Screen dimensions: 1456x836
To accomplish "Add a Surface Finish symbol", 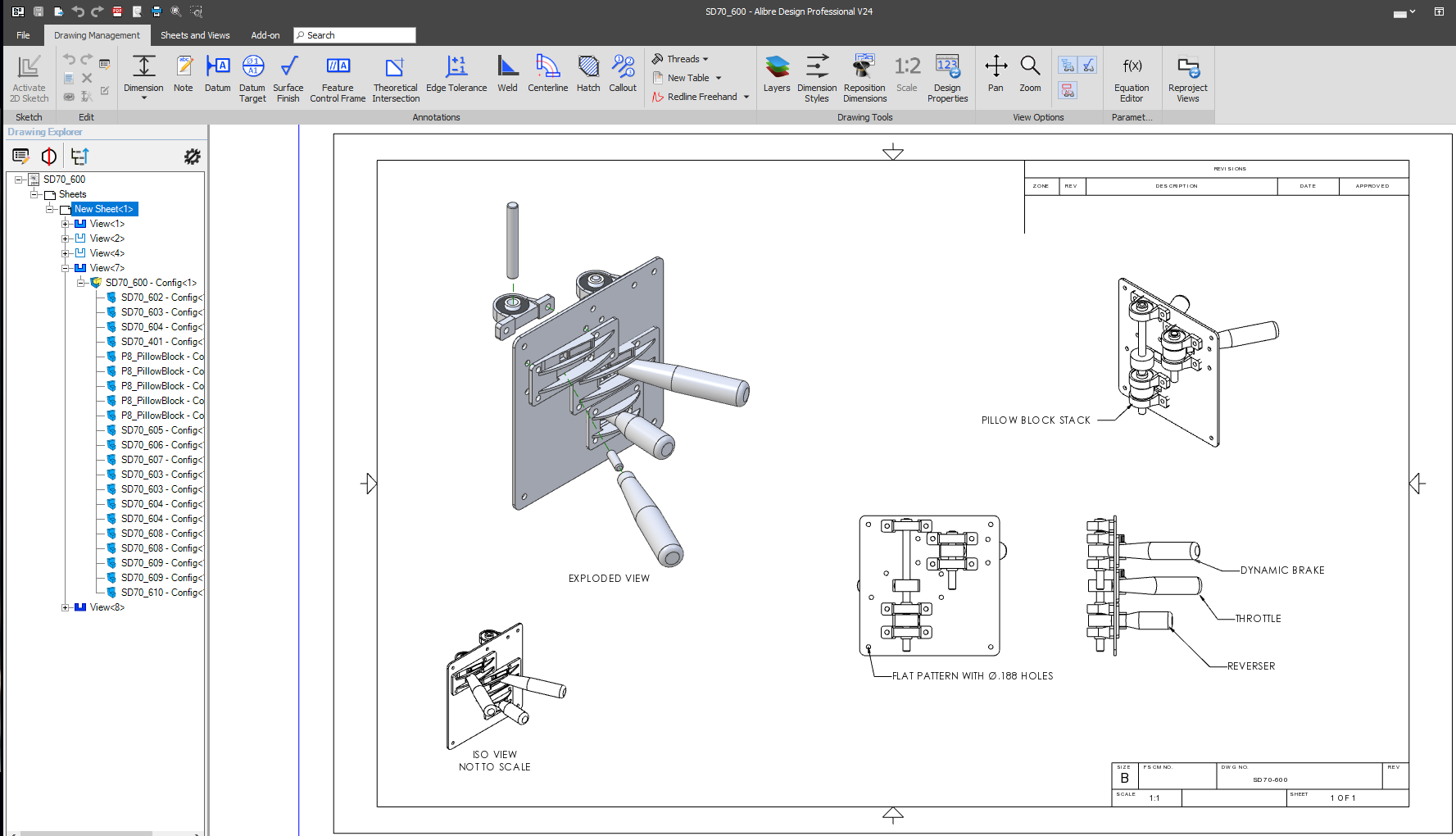I will 288,79.
